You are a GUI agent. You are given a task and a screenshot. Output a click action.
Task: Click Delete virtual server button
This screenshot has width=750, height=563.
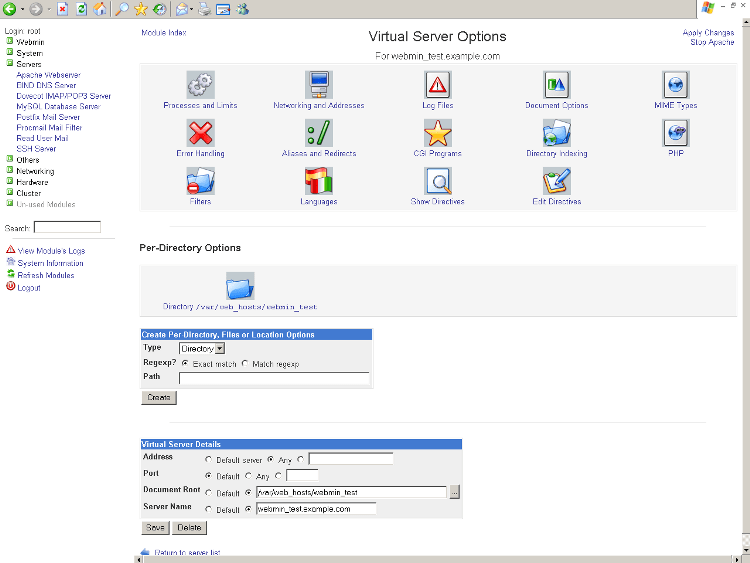click(x=189, y=528)
